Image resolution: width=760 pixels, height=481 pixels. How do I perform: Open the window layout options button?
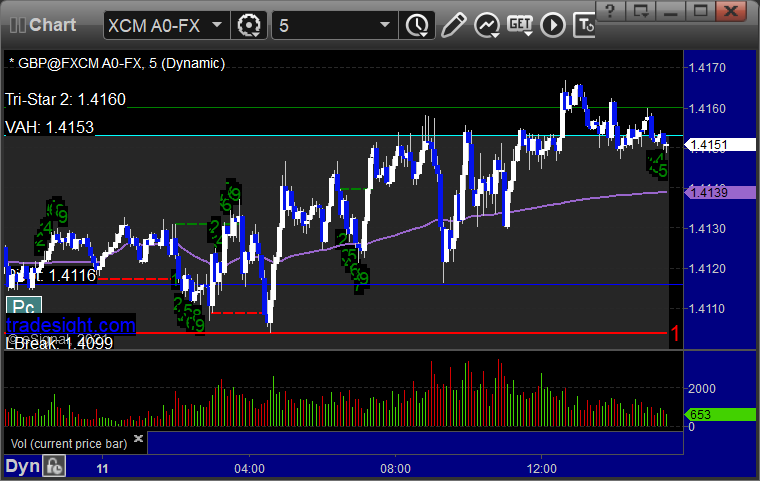[x=640, y=10]
